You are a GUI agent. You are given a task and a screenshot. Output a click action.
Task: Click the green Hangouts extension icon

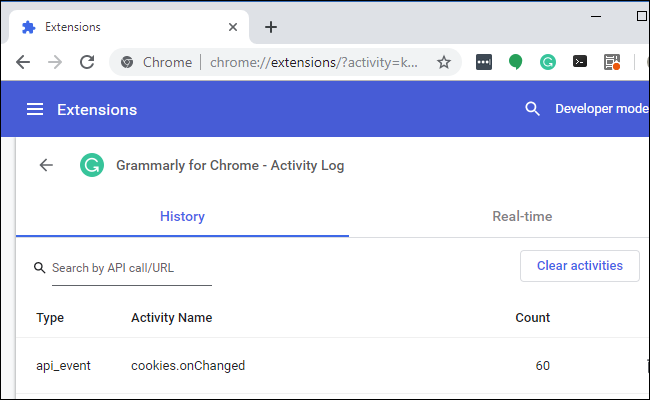(516, 62)
